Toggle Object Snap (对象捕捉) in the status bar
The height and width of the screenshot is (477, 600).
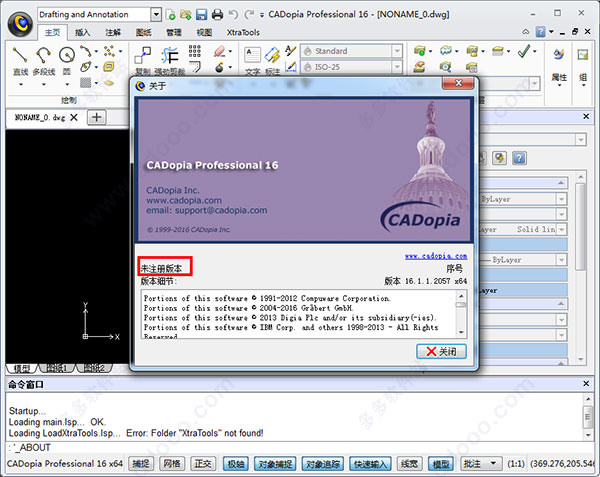coord(275,464)
